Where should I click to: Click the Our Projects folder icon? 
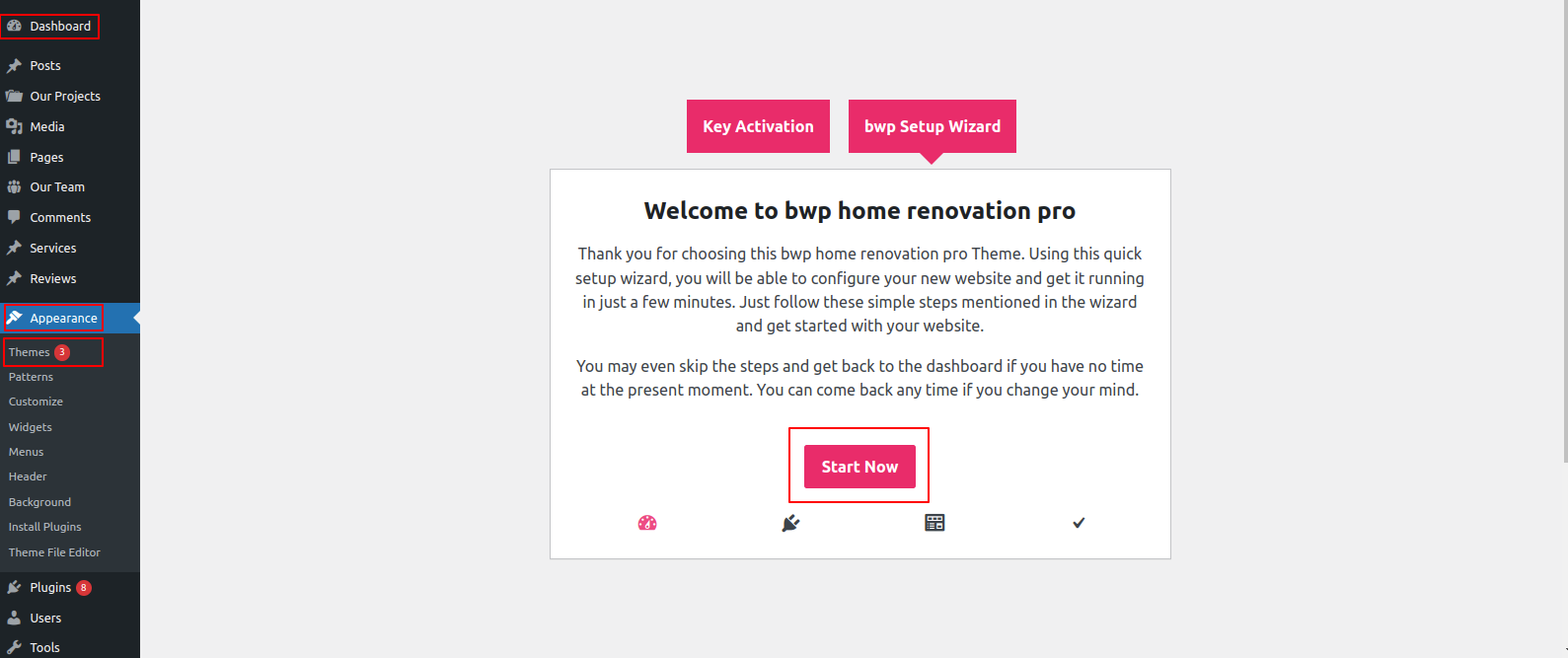click(14, 96)
